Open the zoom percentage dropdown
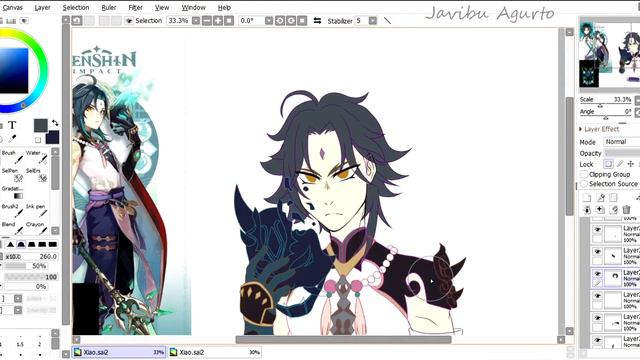 pos(196,20)
